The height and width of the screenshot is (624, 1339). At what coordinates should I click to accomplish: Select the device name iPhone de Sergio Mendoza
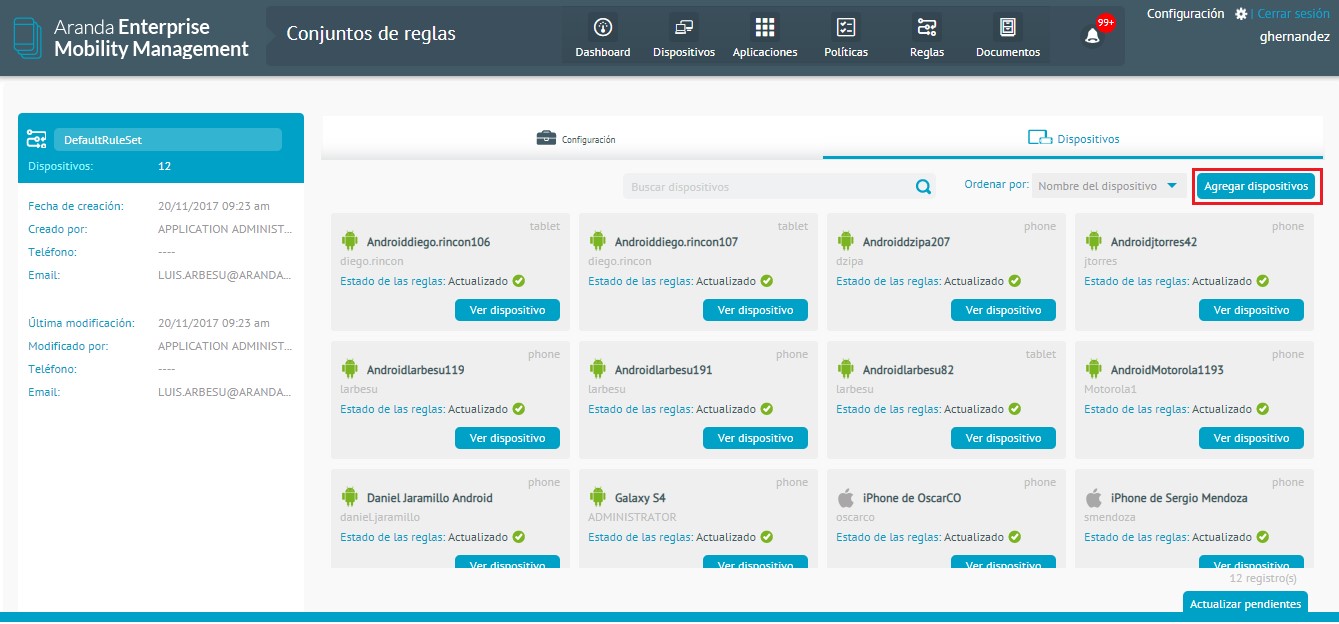pos(1179,498)
